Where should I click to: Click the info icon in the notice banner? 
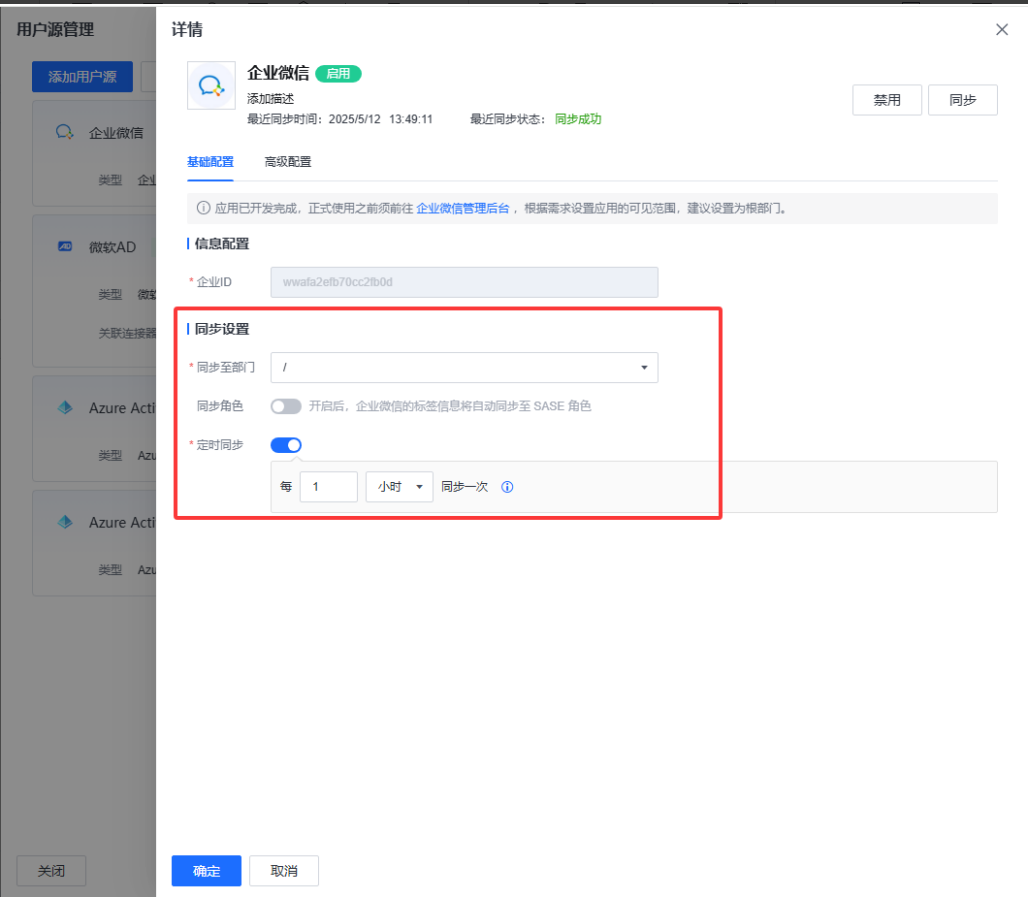click(203, 209)
